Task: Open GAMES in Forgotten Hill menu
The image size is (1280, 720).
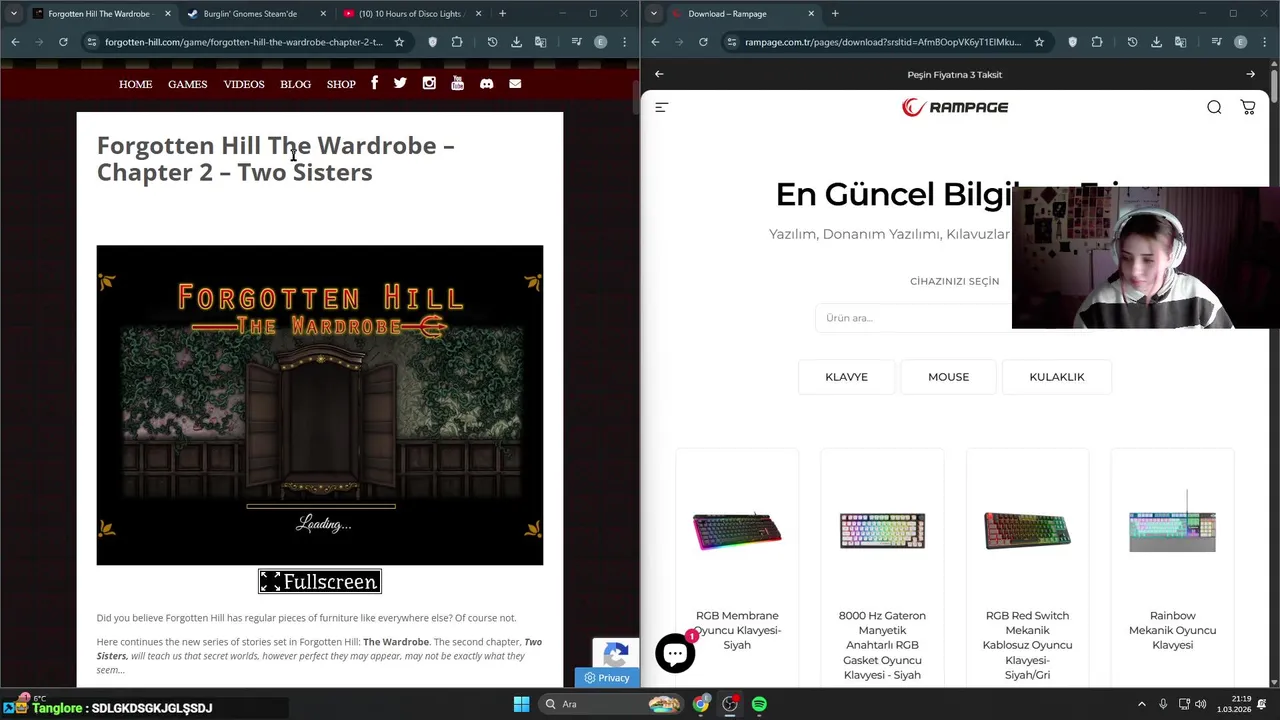Action: 187,84
